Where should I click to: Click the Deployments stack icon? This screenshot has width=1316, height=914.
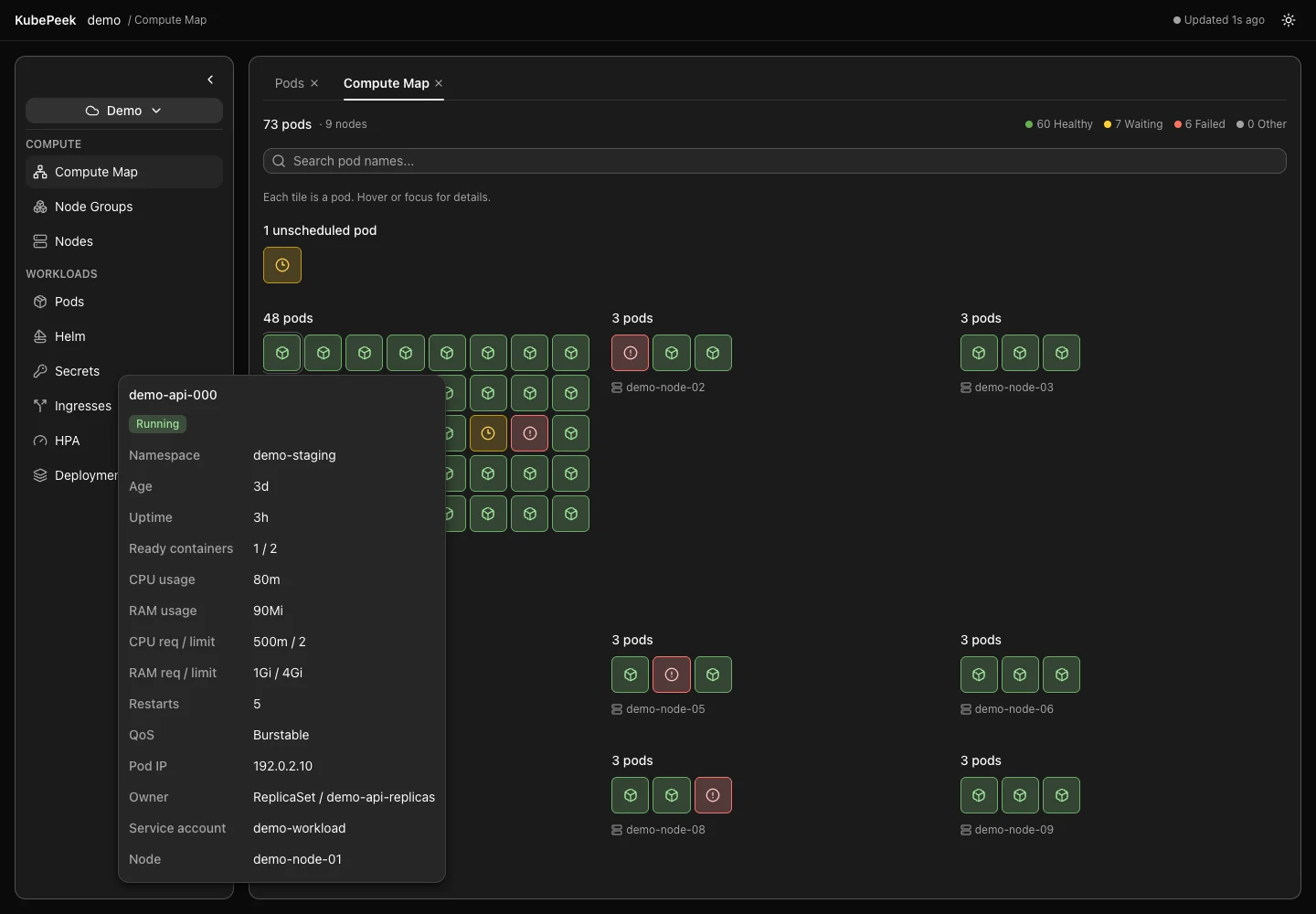click(40, 475)
